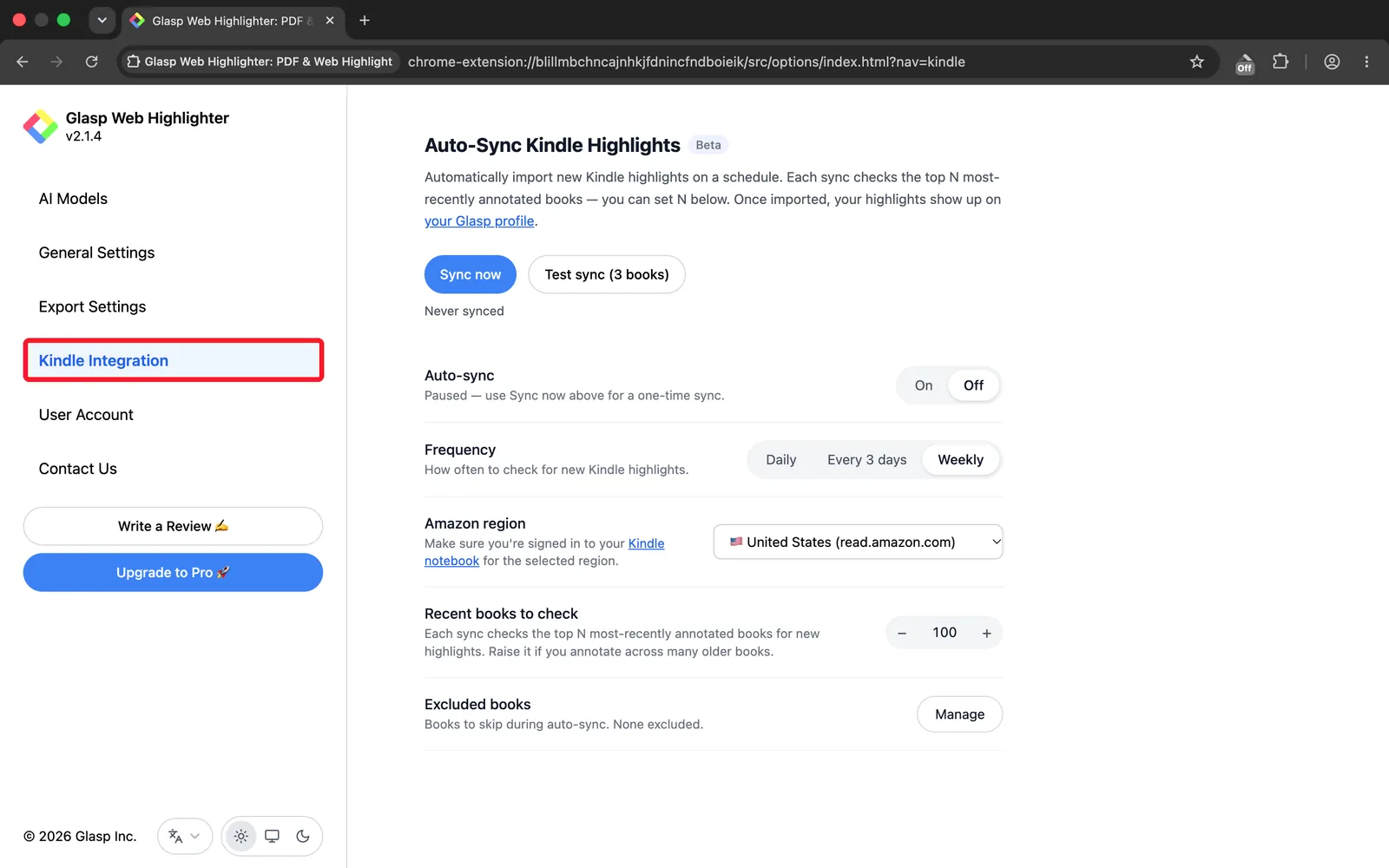
Task: Bookmark this page with the star icon
Action: (x=1197, y=62)
